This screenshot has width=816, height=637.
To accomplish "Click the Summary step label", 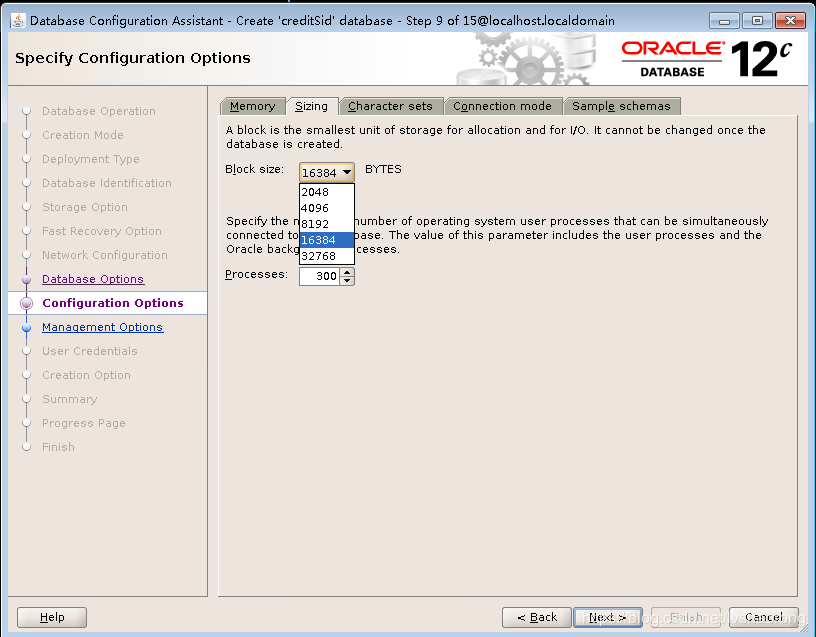I will (x=70, y=399).
